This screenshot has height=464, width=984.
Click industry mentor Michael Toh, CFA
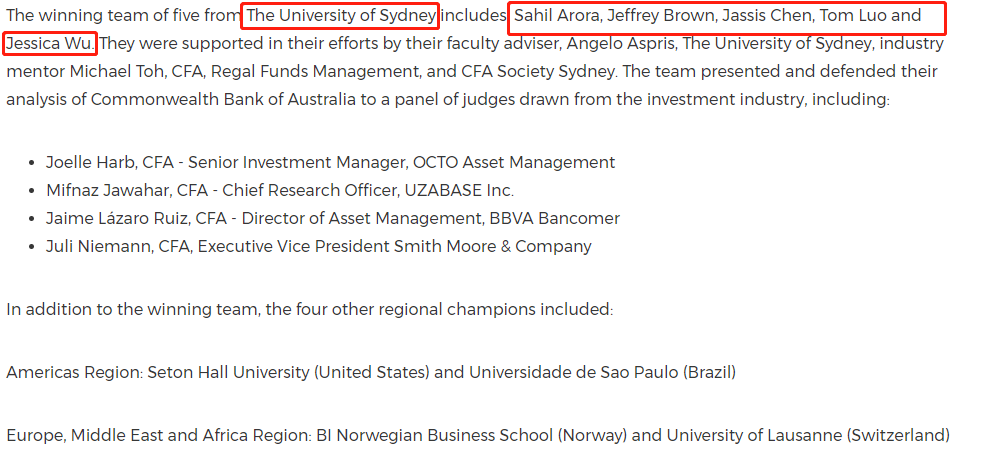tap(135, 71)
